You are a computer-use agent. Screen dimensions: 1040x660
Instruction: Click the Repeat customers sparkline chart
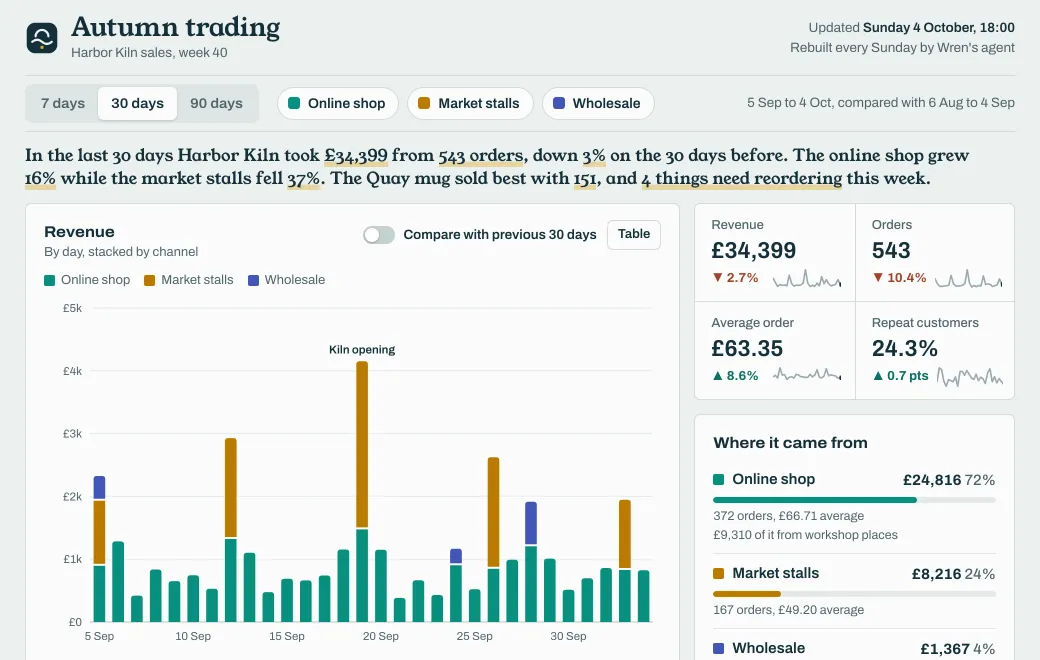coord(970,377)
